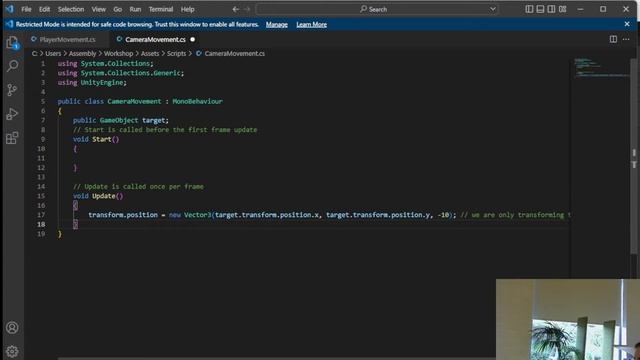The width and height of the screenshot is (640, 360).
Task: Click the Scripts breadcrumb
Action: tap(176, 53)
